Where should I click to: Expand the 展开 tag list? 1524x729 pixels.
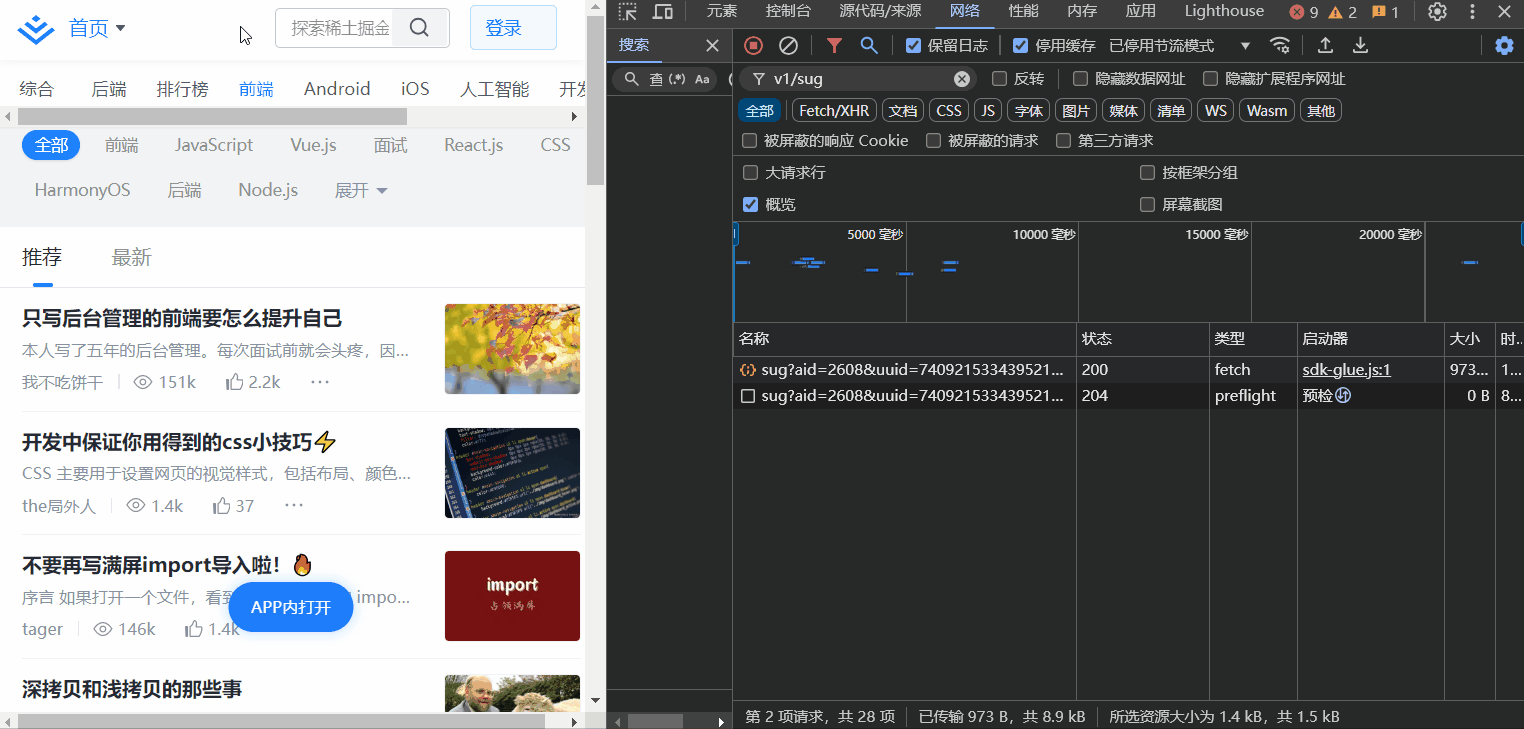point(361,190)
